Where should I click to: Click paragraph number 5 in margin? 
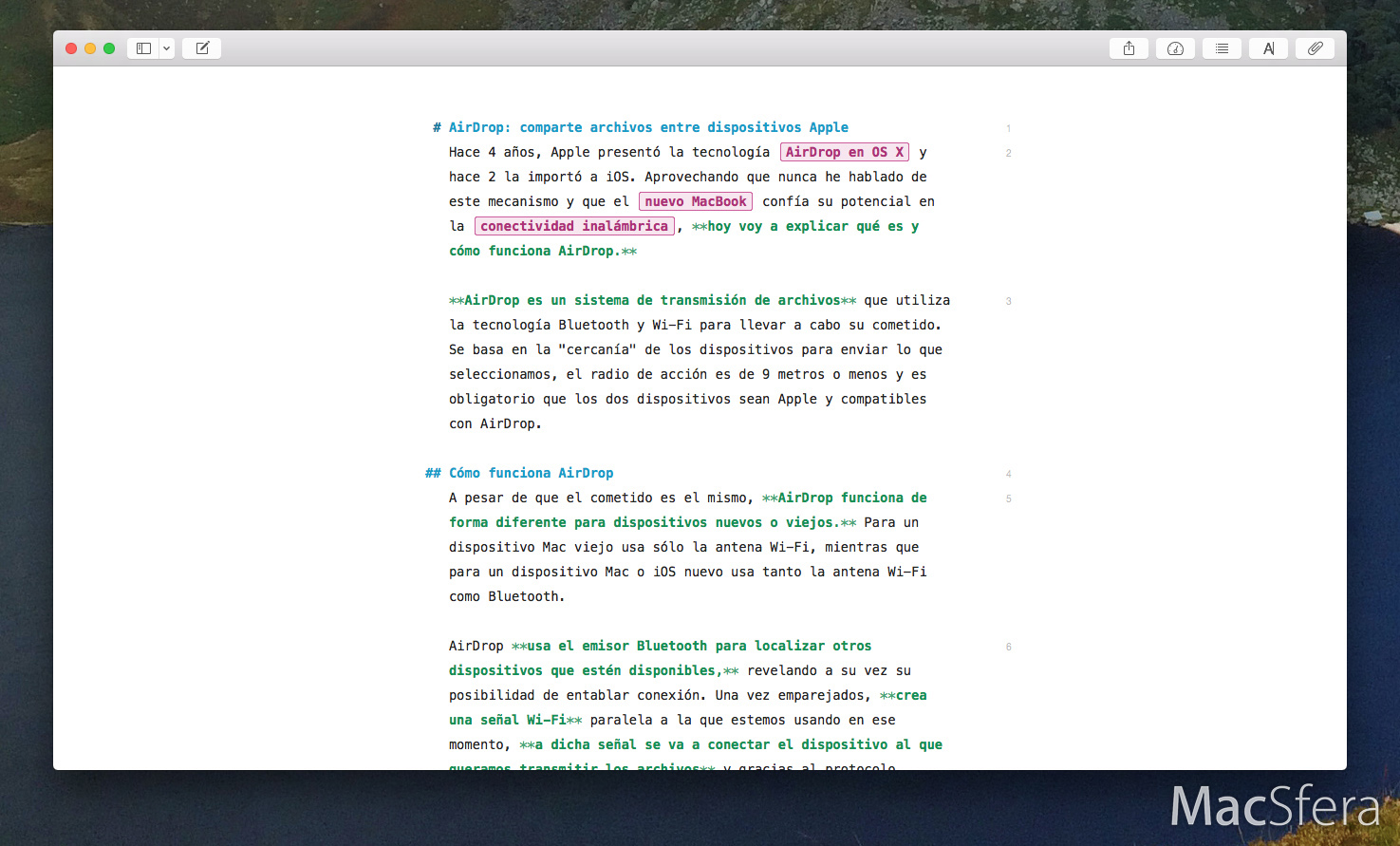[1008, 498]
